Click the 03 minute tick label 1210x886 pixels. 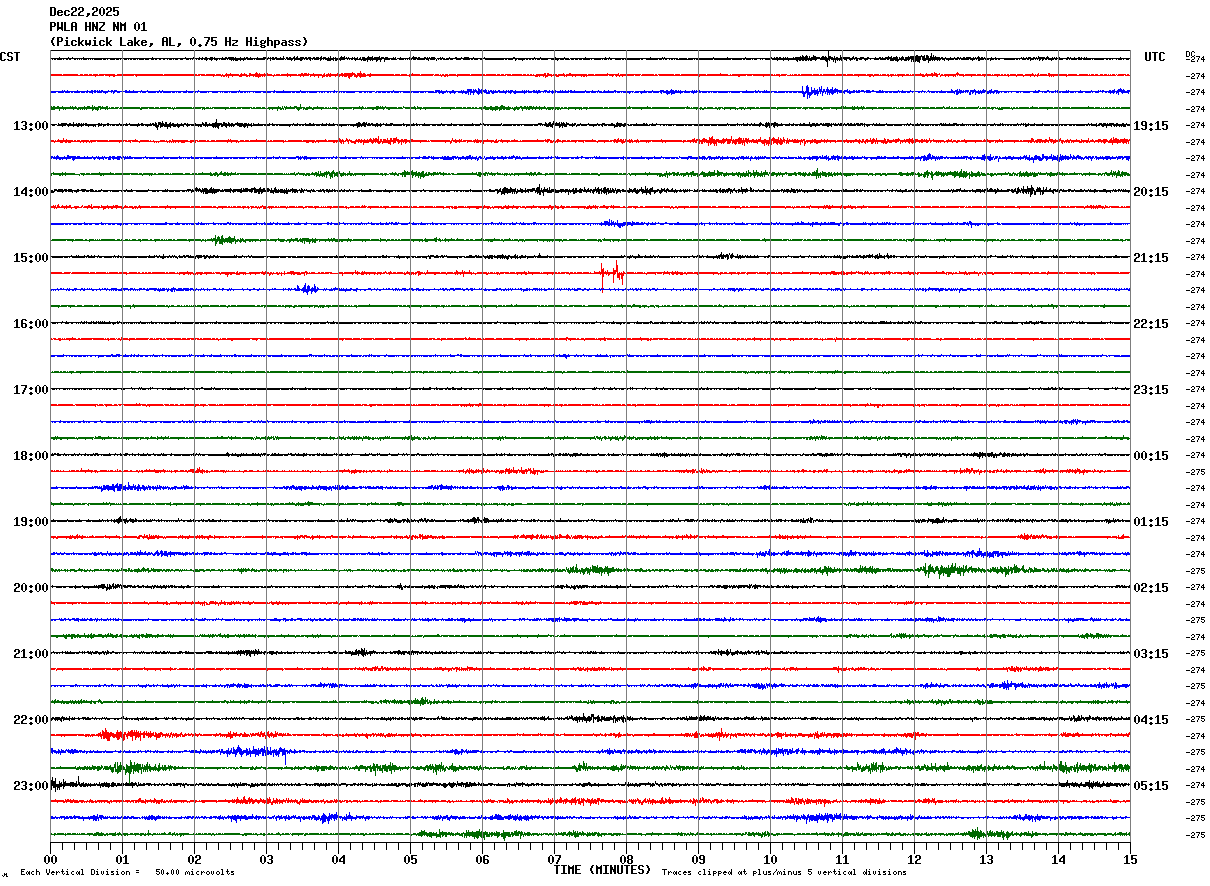click(266, 859)
